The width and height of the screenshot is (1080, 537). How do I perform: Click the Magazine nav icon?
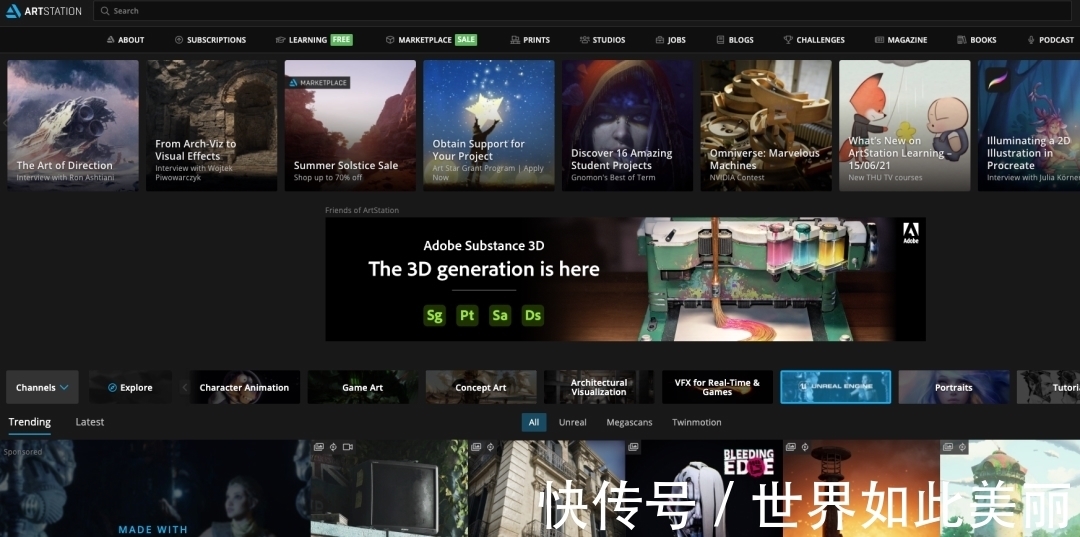tap(880, 40)
